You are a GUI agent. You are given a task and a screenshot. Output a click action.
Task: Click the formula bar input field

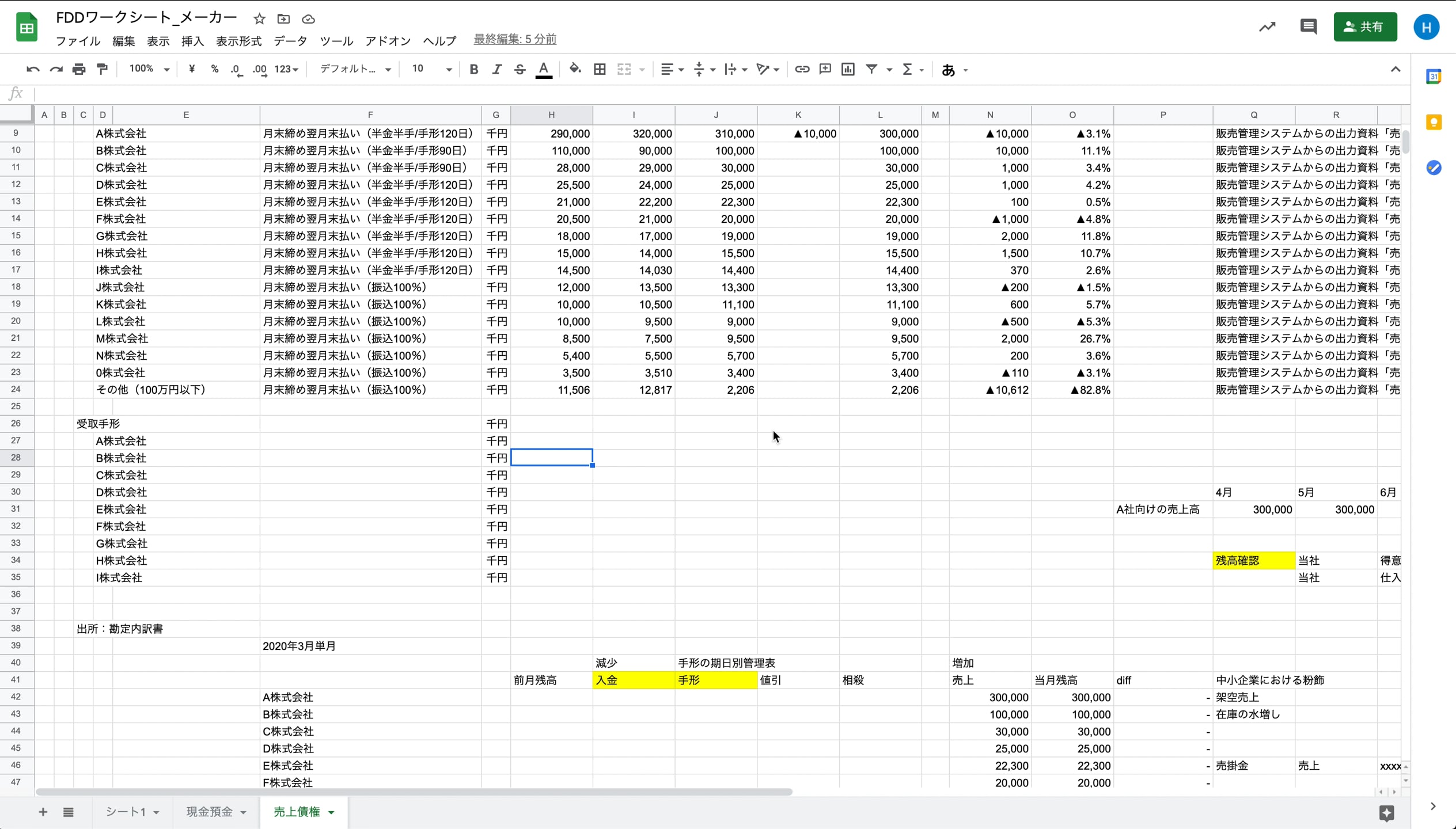[x=691, y=94]
